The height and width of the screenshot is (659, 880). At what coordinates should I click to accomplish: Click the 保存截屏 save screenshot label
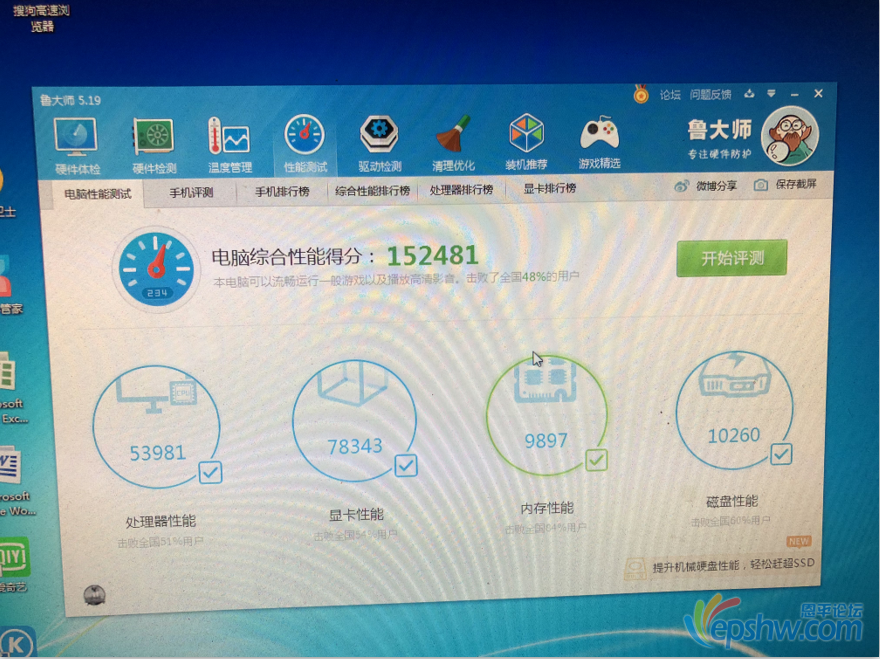click(796, 184)
